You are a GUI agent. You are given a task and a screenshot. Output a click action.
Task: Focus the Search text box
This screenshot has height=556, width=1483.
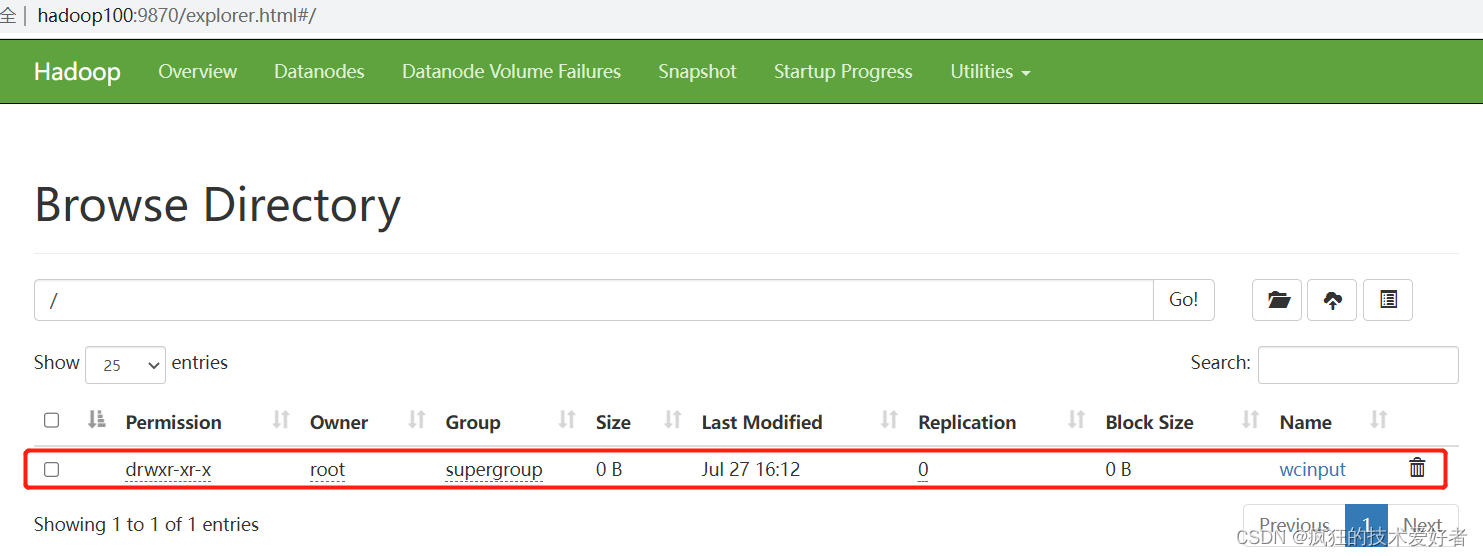[x=1357, y=365]
